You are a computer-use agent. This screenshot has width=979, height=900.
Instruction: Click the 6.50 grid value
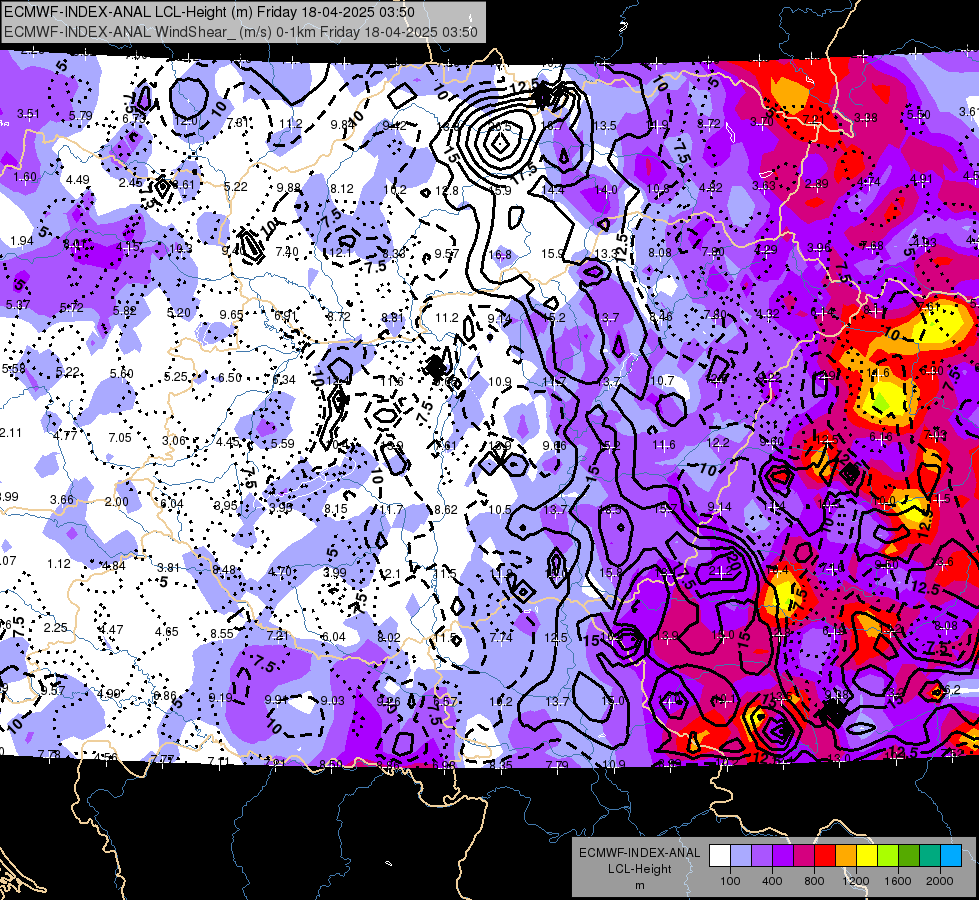coord(230,377)
